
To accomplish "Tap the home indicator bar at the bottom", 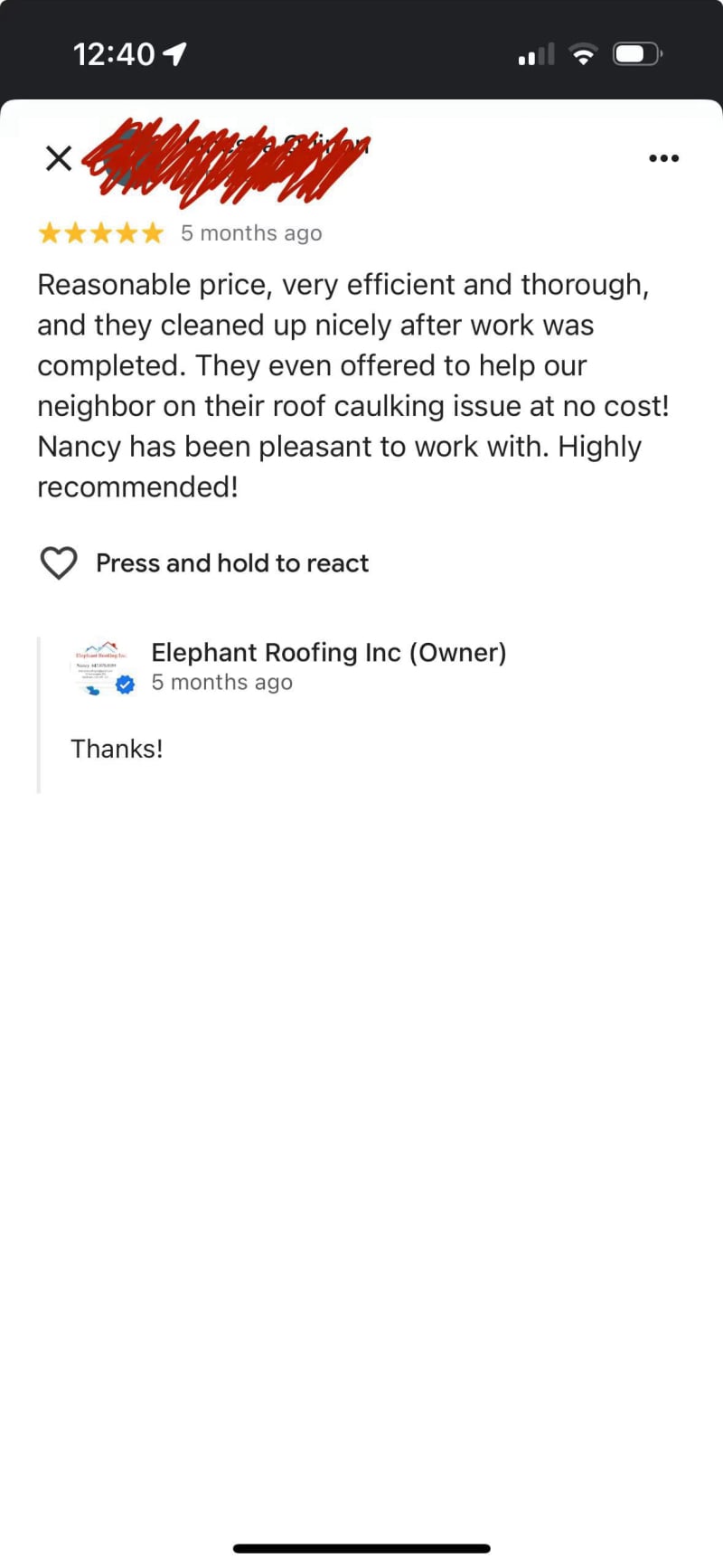I will tap(361, 1549).
